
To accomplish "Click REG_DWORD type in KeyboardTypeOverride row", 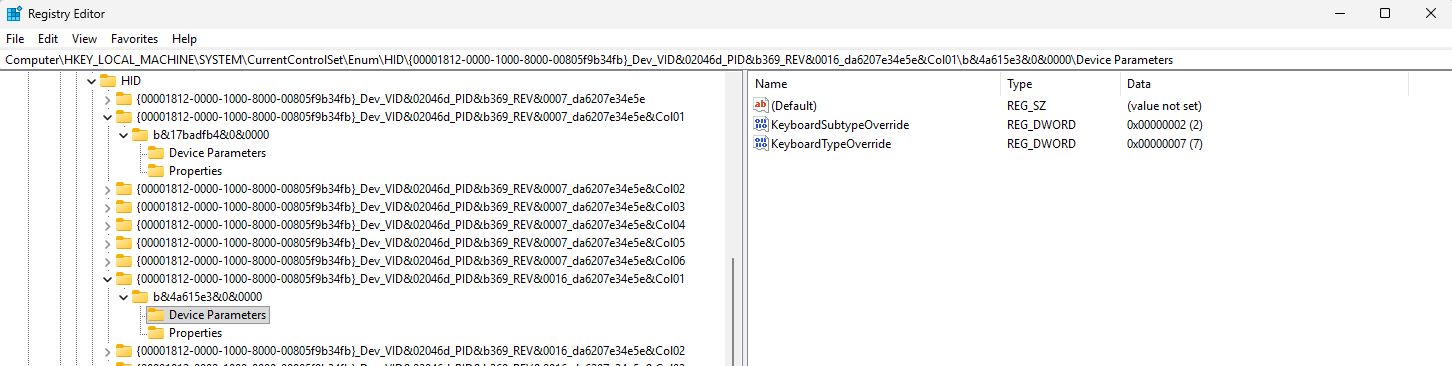I will (x=1041, y=143).
